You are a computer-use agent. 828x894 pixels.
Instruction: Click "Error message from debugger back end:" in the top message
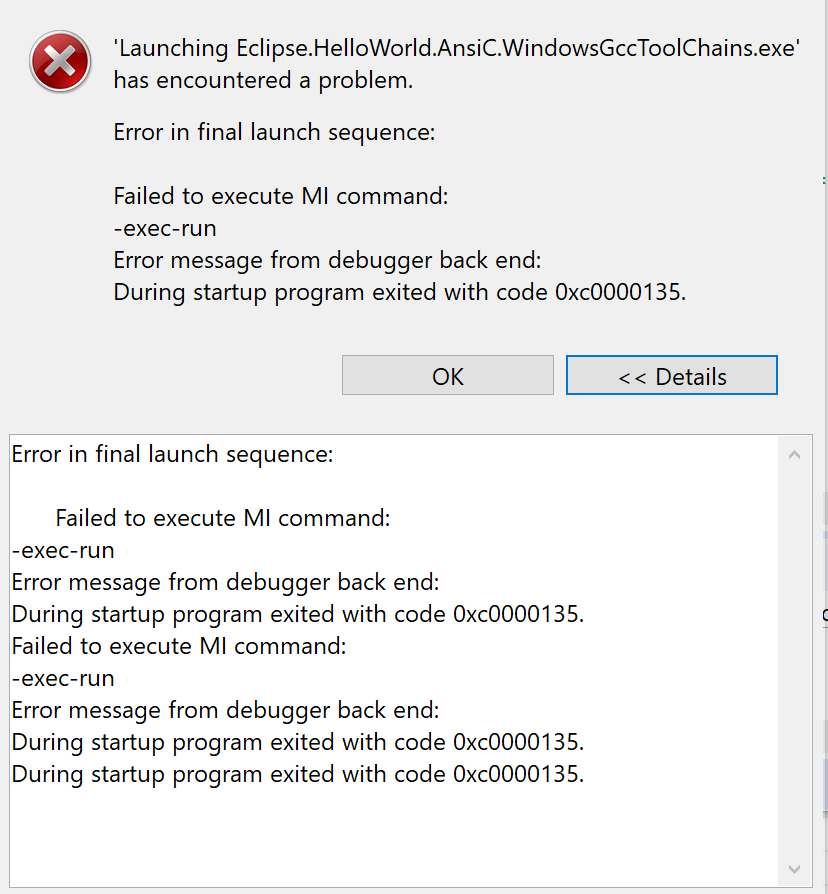coord(327,261)
